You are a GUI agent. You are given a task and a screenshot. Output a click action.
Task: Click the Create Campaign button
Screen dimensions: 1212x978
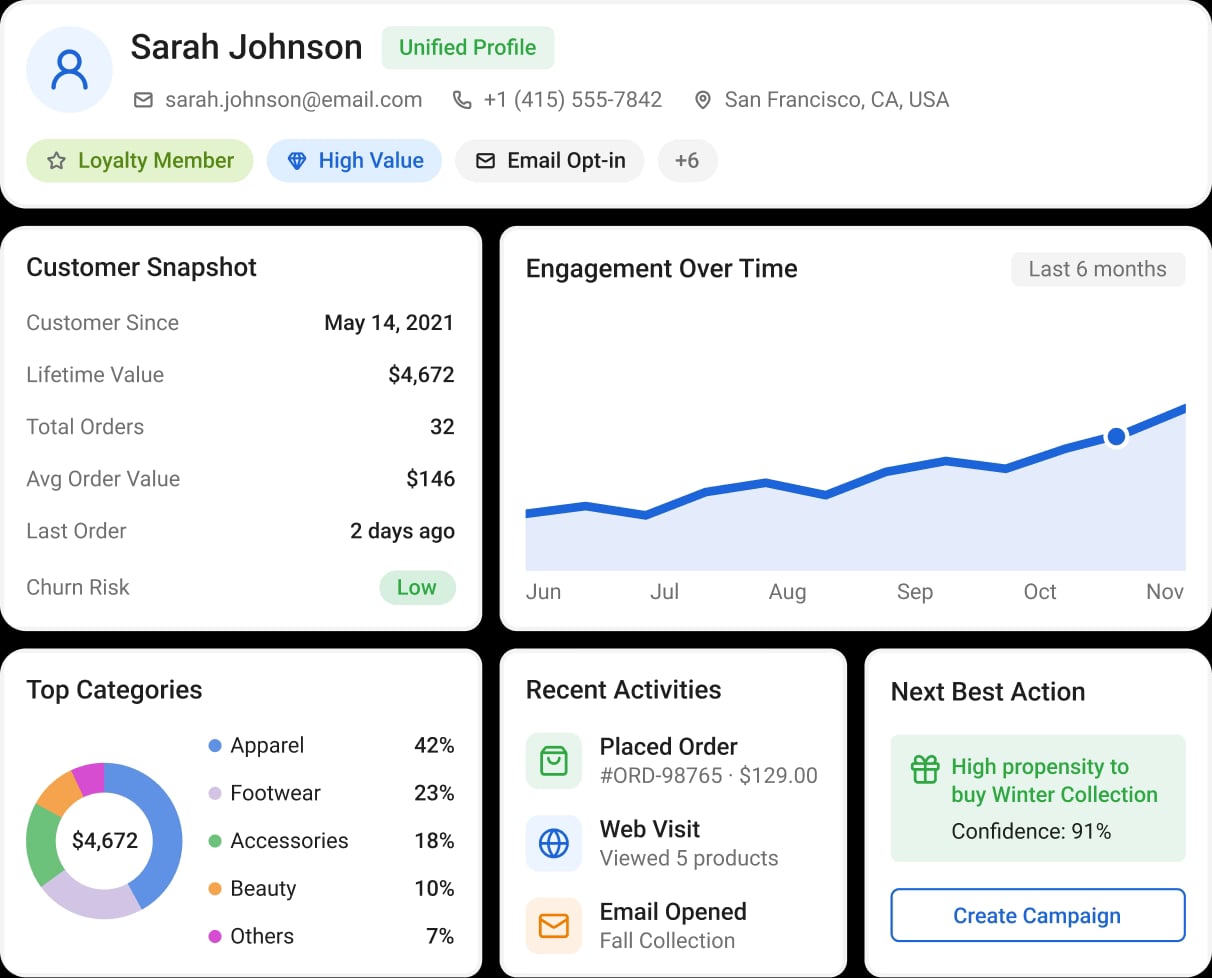click(x=1038, y=916)
